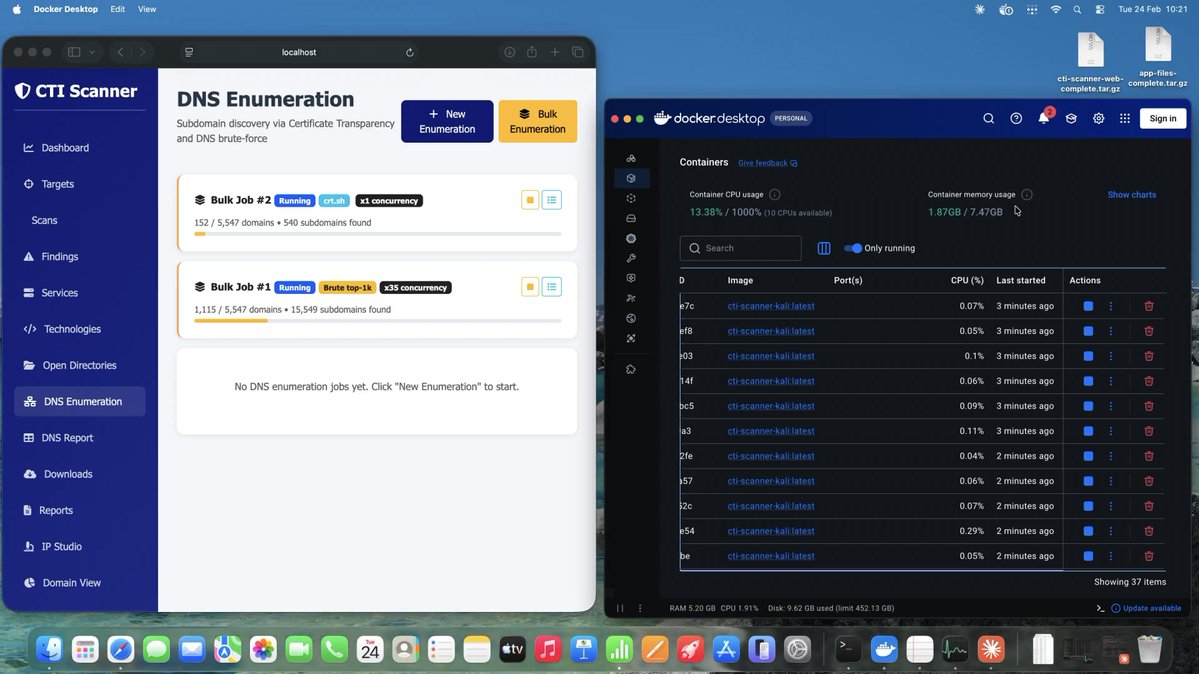This screenshot has width=1199, height=674.
Task: Open Docker Desktop menu in menu bar
Action: click(x=66, y=9)
